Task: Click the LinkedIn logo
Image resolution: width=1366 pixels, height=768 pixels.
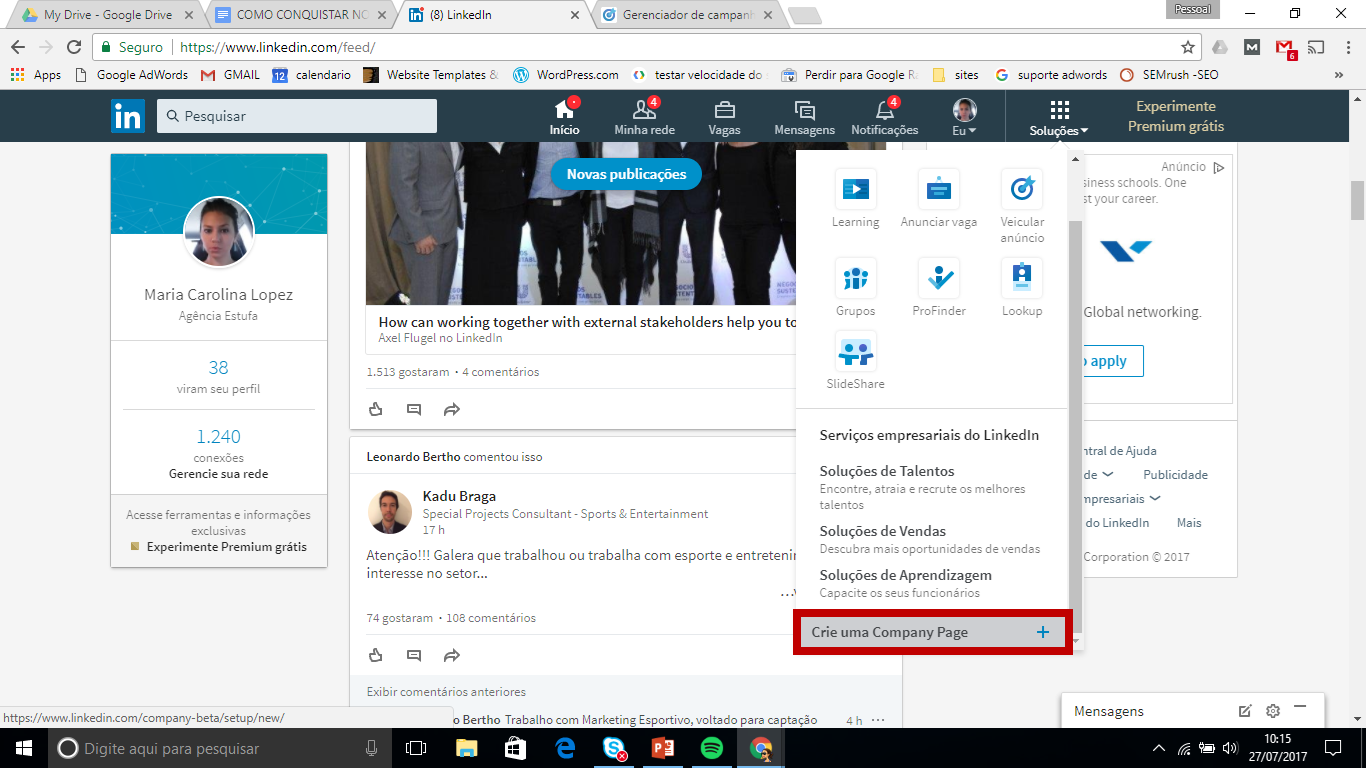Action: pyautogui.click(x=128, y=116)
